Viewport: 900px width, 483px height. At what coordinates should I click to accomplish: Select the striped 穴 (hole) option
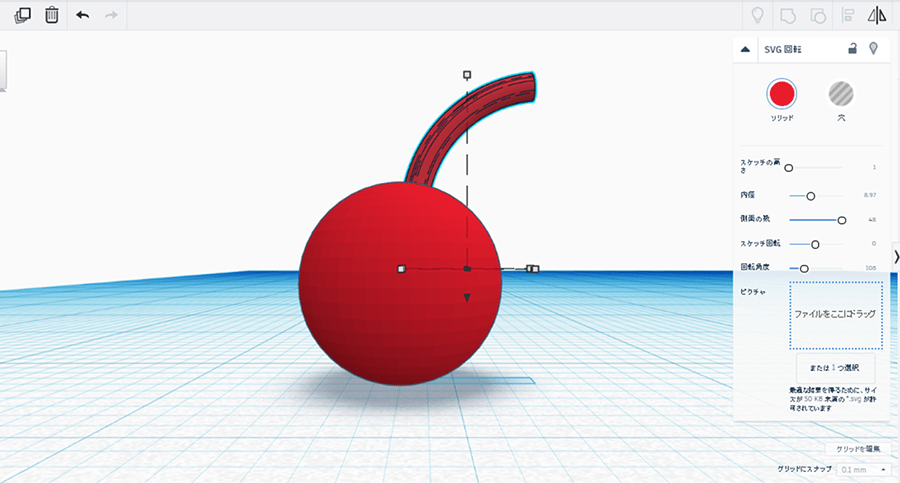coord(841,94)
